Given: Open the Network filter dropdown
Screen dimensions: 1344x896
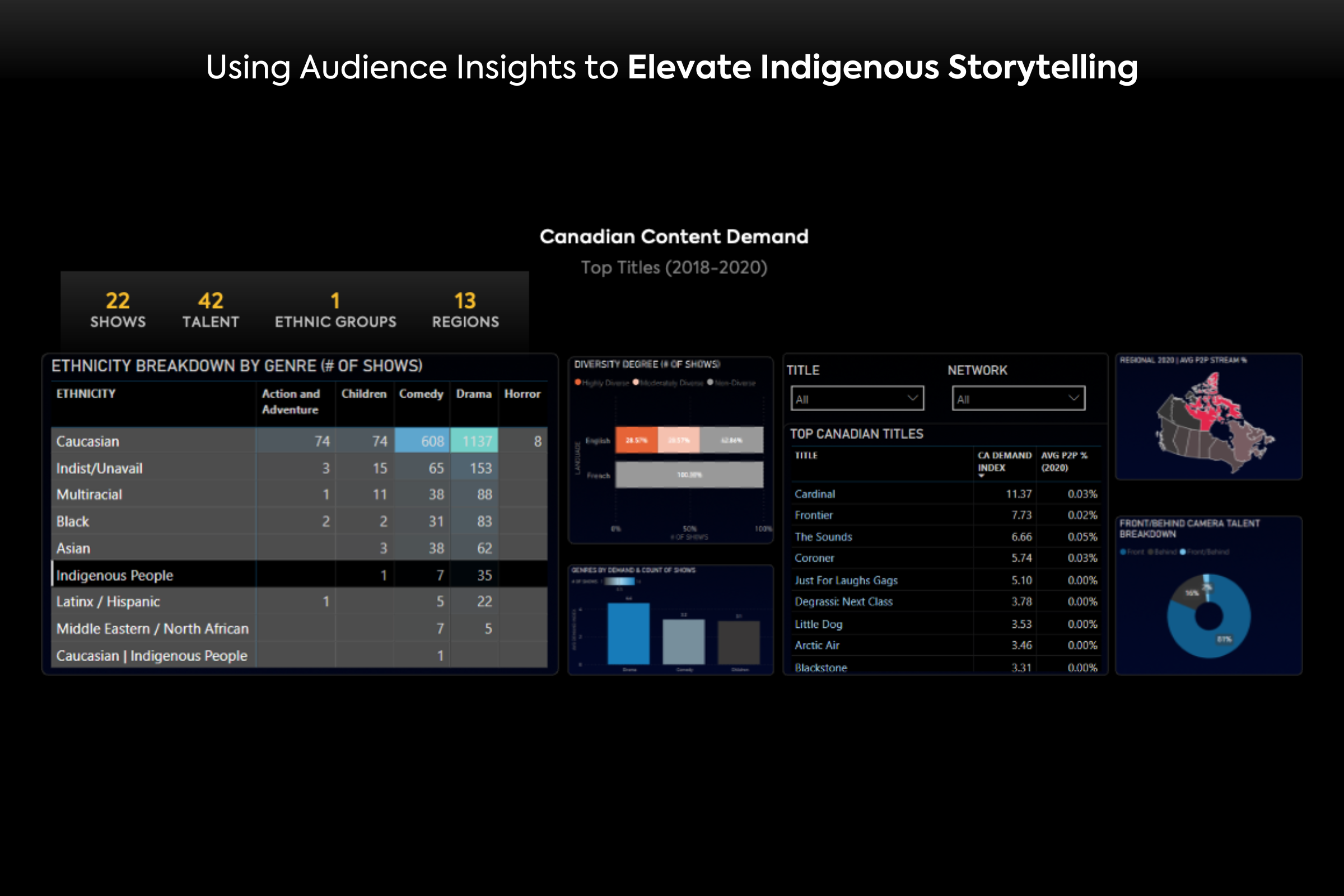Looking at the screenshot, I should click(1018, 398).
